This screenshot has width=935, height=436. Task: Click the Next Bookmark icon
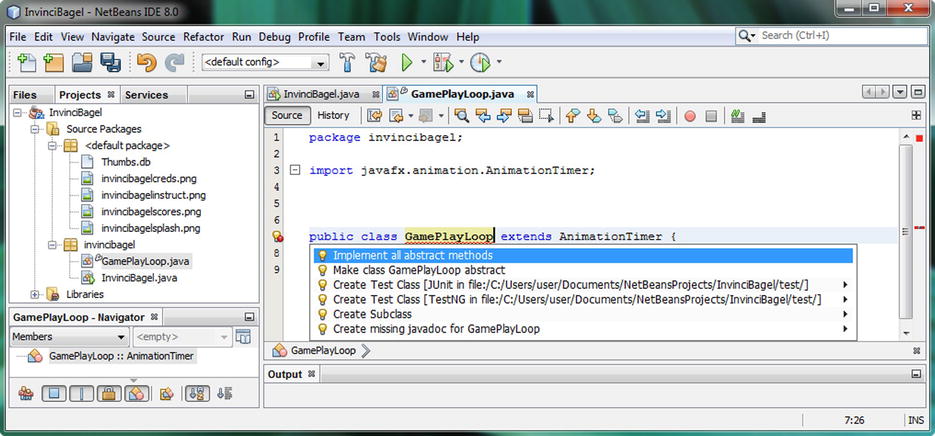pyautogui.click(x=594, y=116)
